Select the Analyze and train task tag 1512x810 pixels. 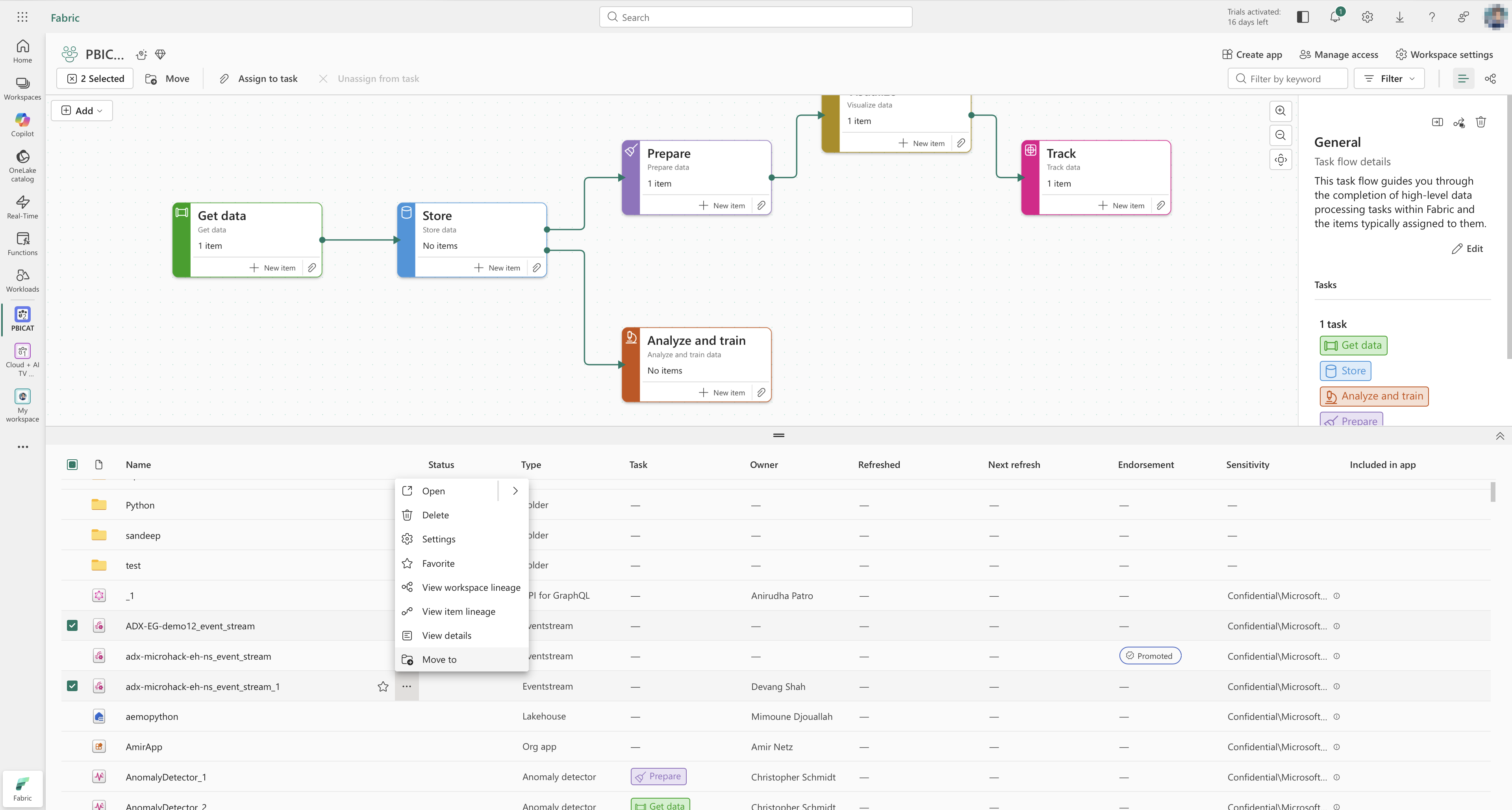click(x=1373, y=396)
